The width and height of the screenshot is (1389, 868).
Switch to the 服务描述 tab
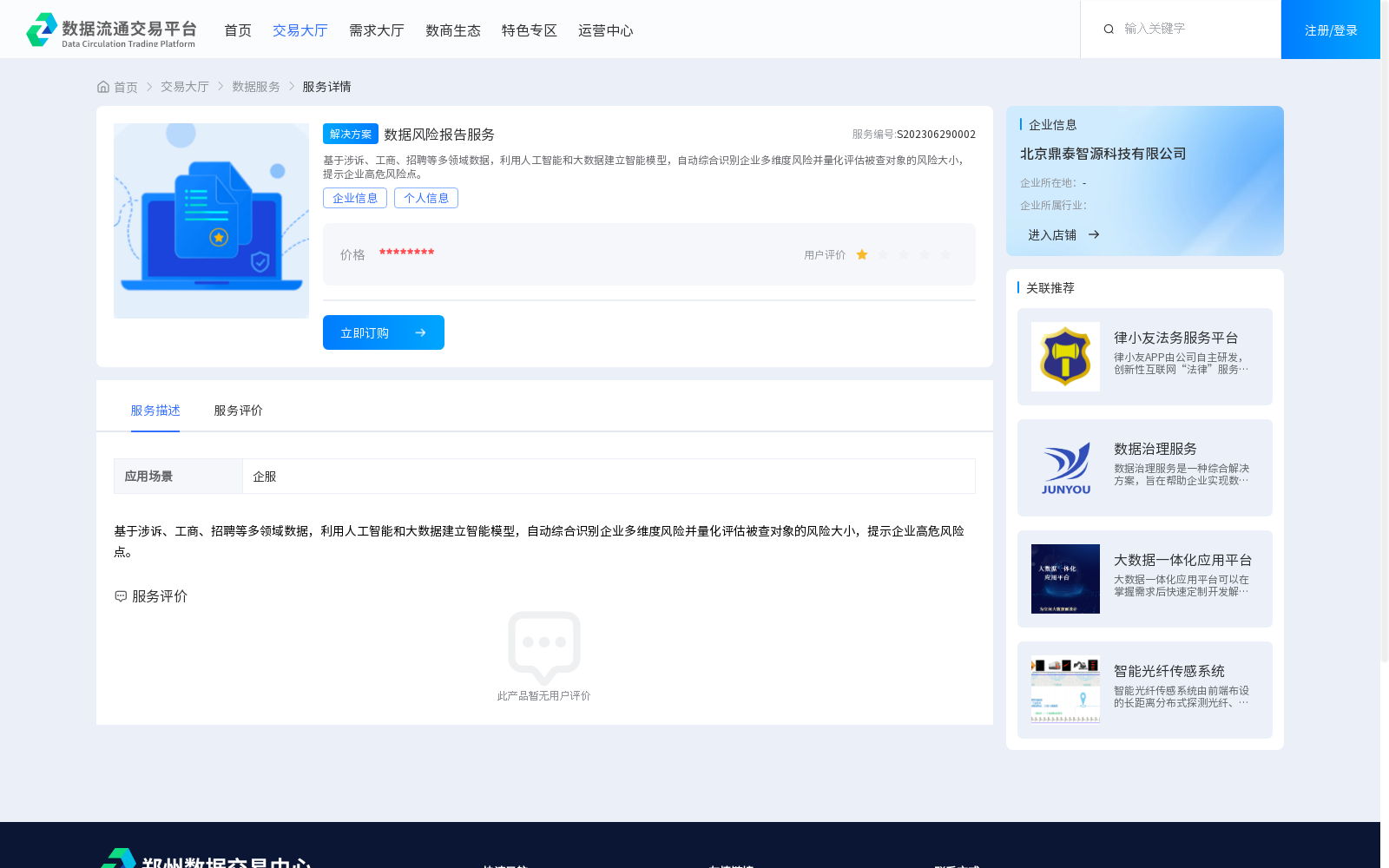click(x=155, y=411)
